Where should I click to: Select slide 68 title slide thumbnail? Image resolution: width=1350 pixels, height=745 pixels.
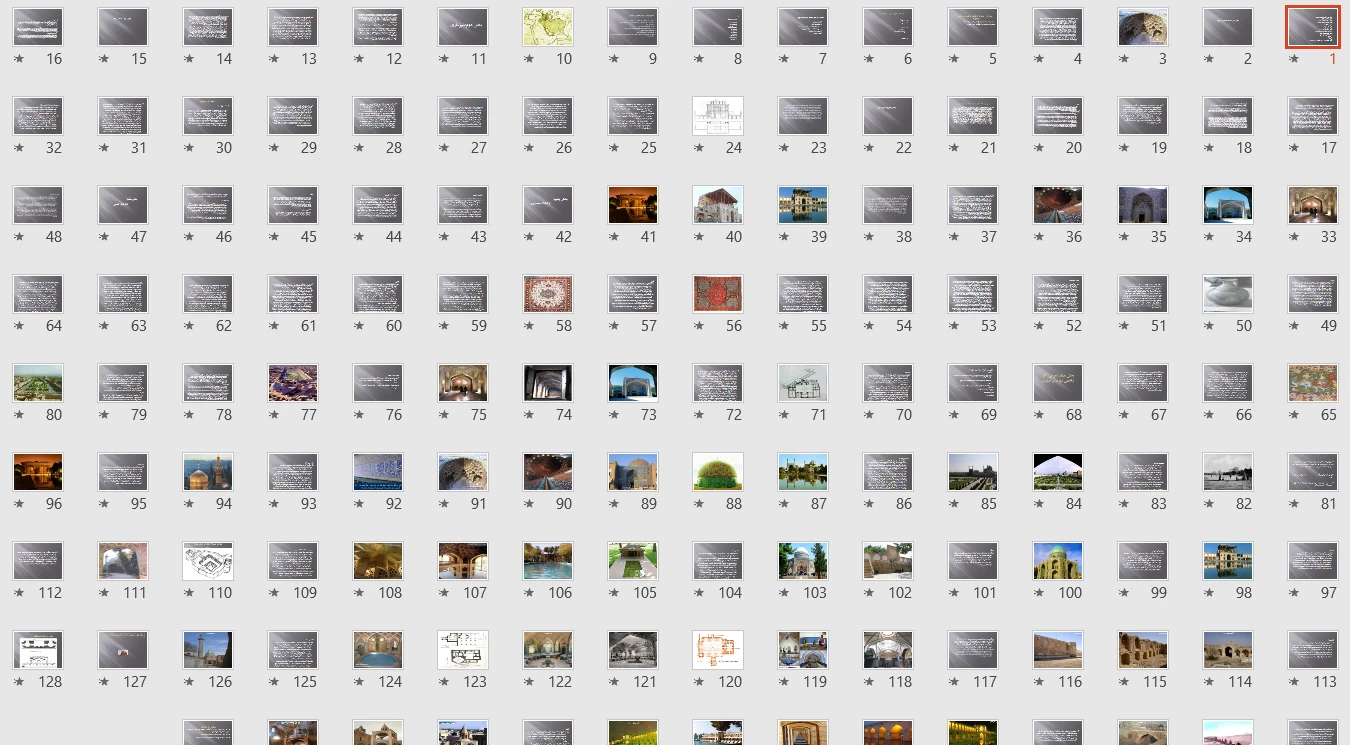(x=1058, y=383)
